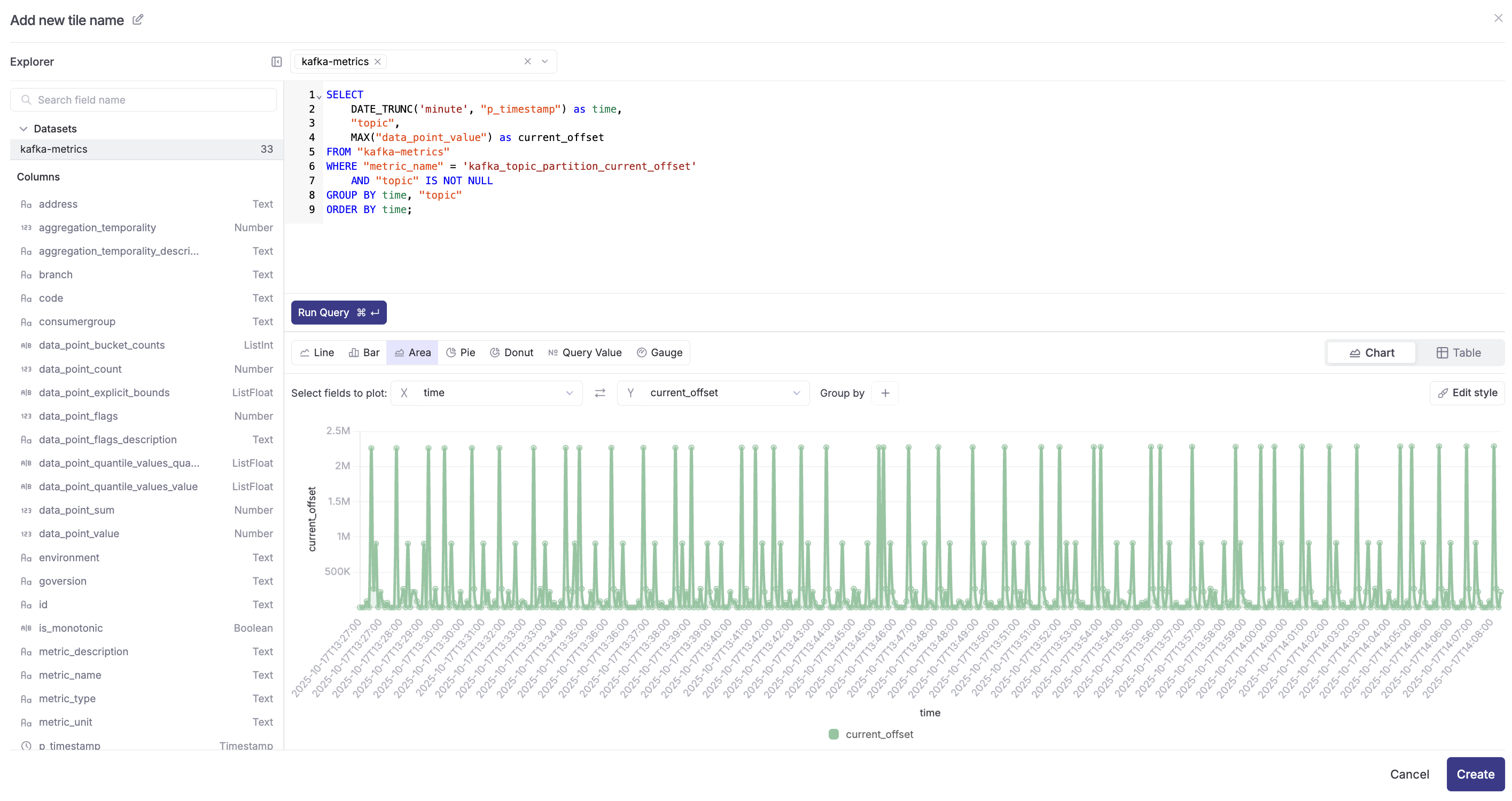
Task: Choose the Donut chart type
Action: (511, 352)
